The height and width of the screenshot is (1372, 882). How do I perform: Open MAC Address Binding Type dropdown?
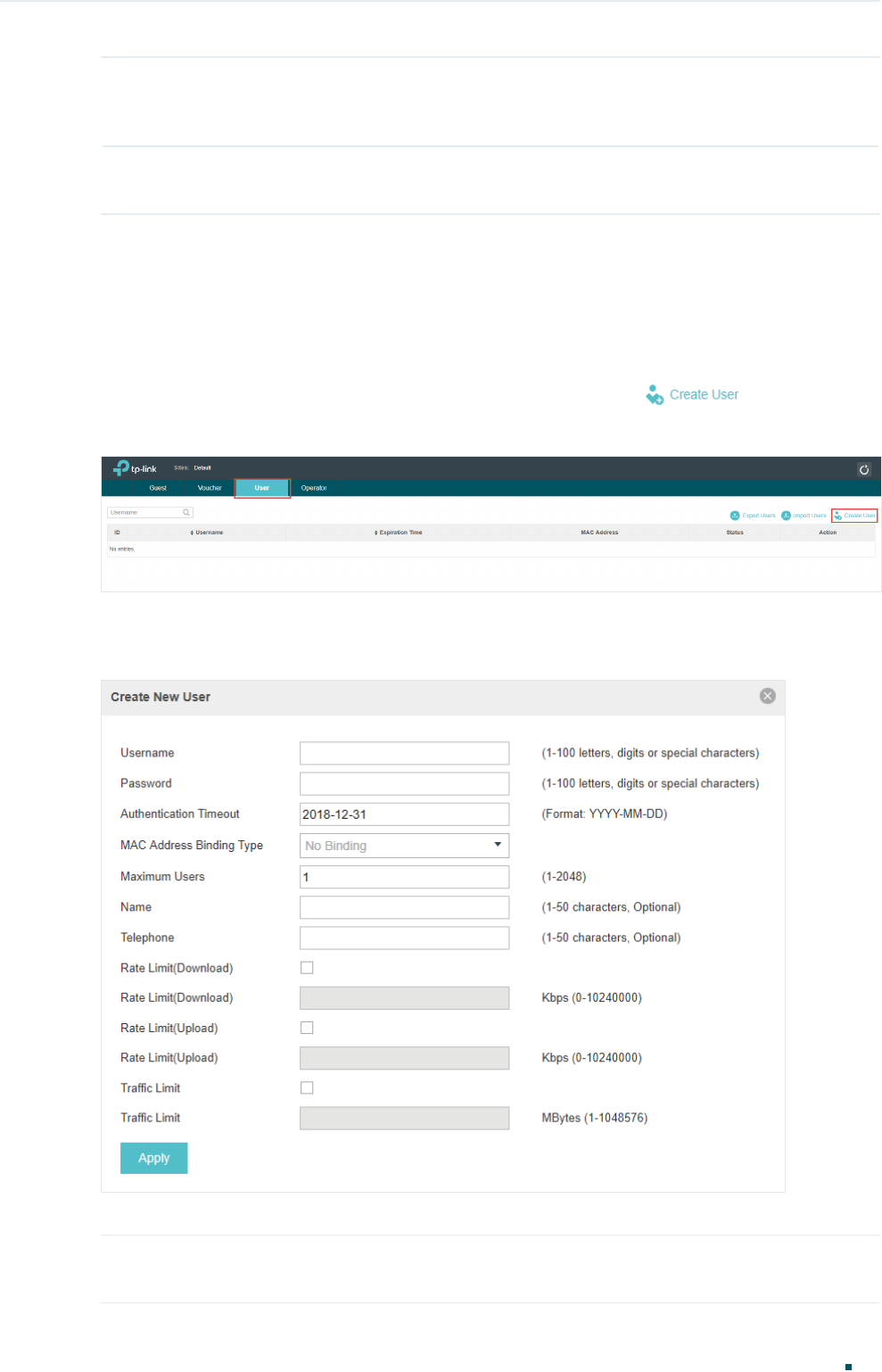tap(404, 846)
